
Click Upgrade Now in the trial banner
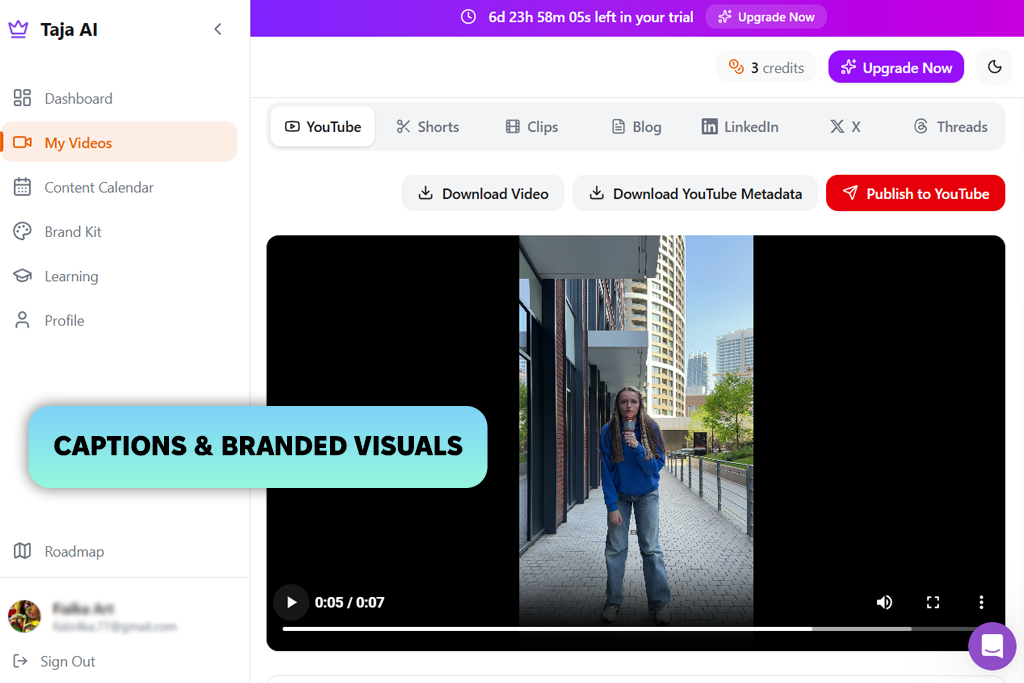tap(766, 17)
